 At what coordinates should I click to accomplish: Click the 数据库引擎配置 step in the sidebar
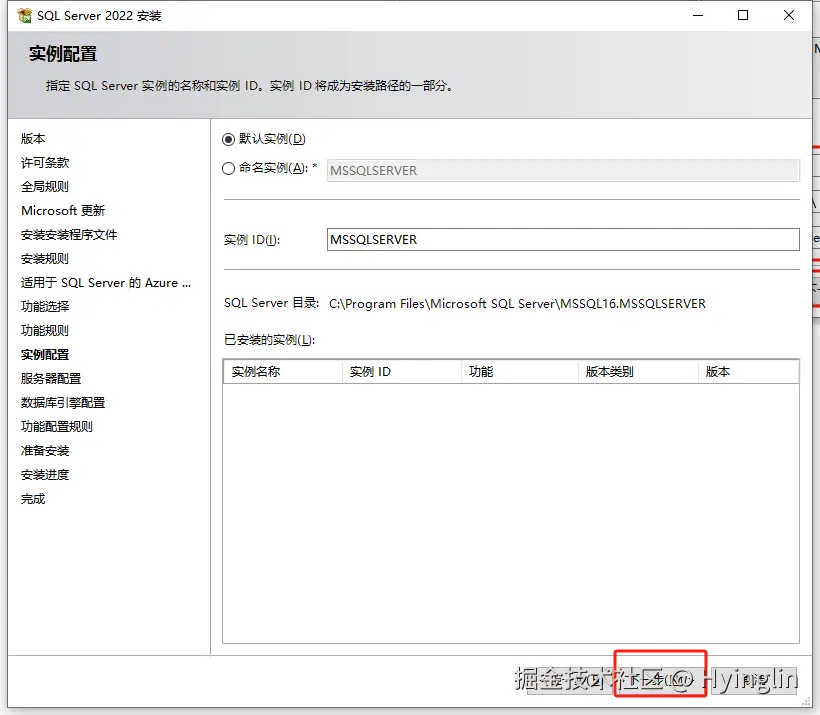(63, 403)
